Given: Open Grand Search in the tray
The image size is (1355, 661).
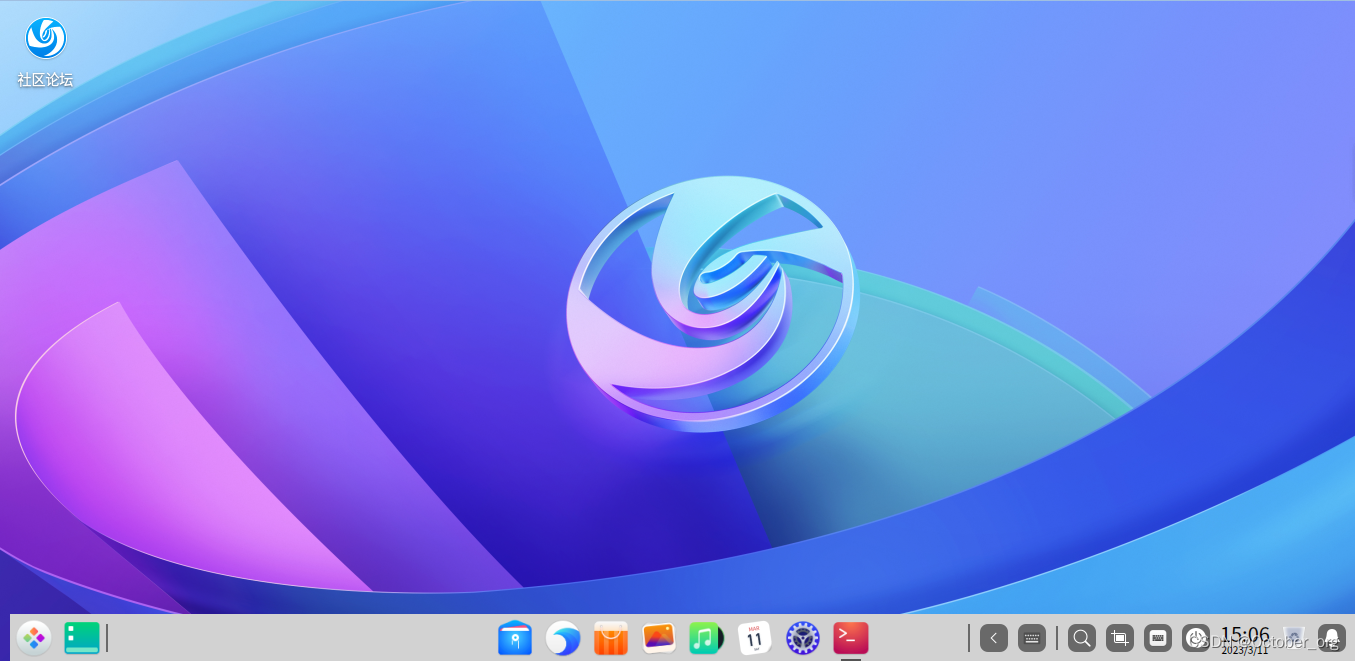Looking at the screenshot, I should (1081, 637).
